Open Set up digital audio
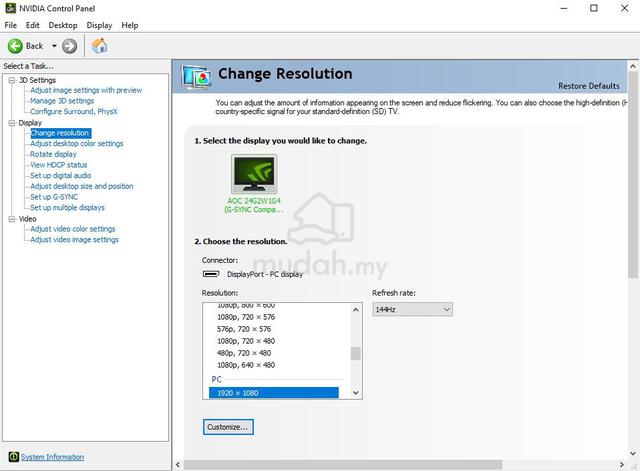640x471 pixels. click(61, 176)
